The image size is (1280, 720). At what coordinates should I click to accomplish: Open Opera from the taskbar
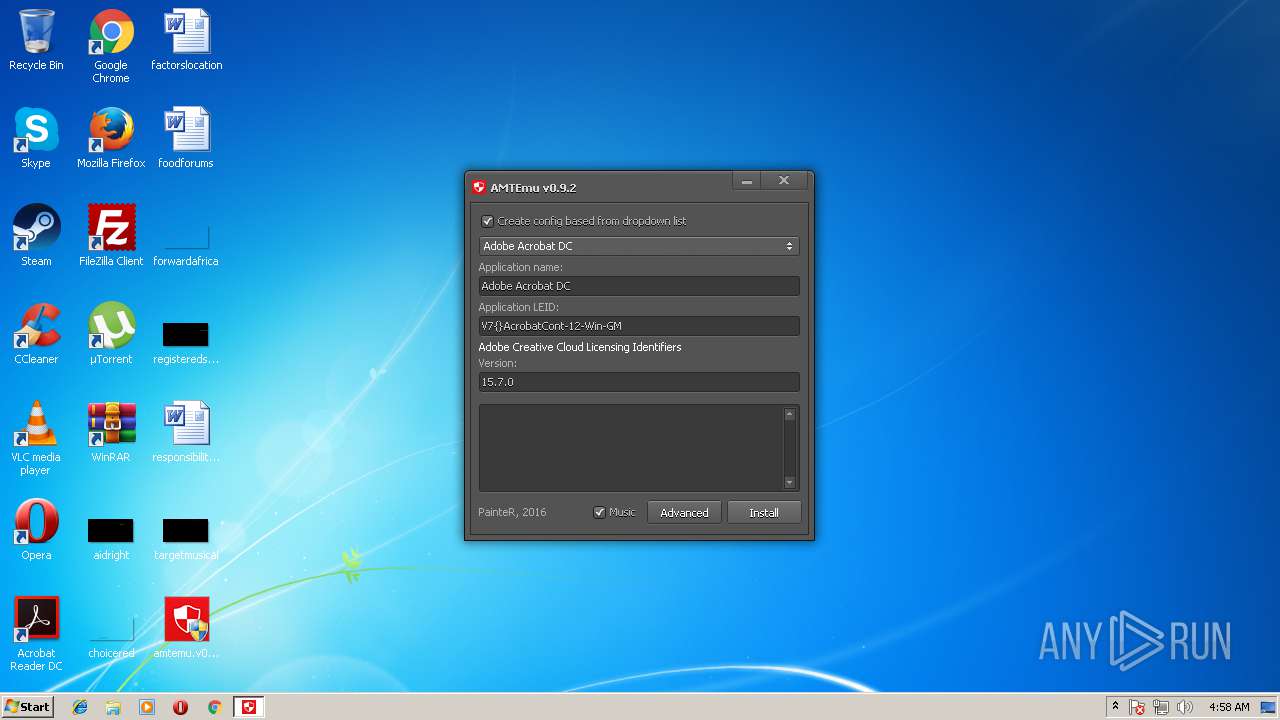tap(180, 707)
